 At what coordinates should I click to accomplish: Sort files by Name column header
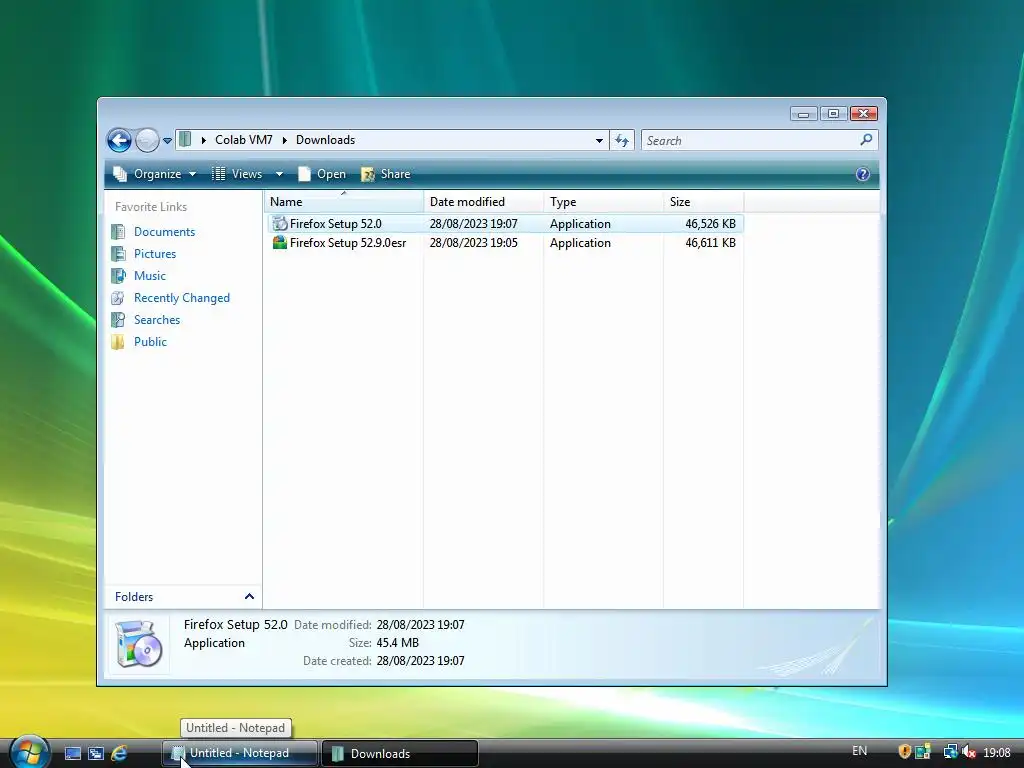point(344,202)
